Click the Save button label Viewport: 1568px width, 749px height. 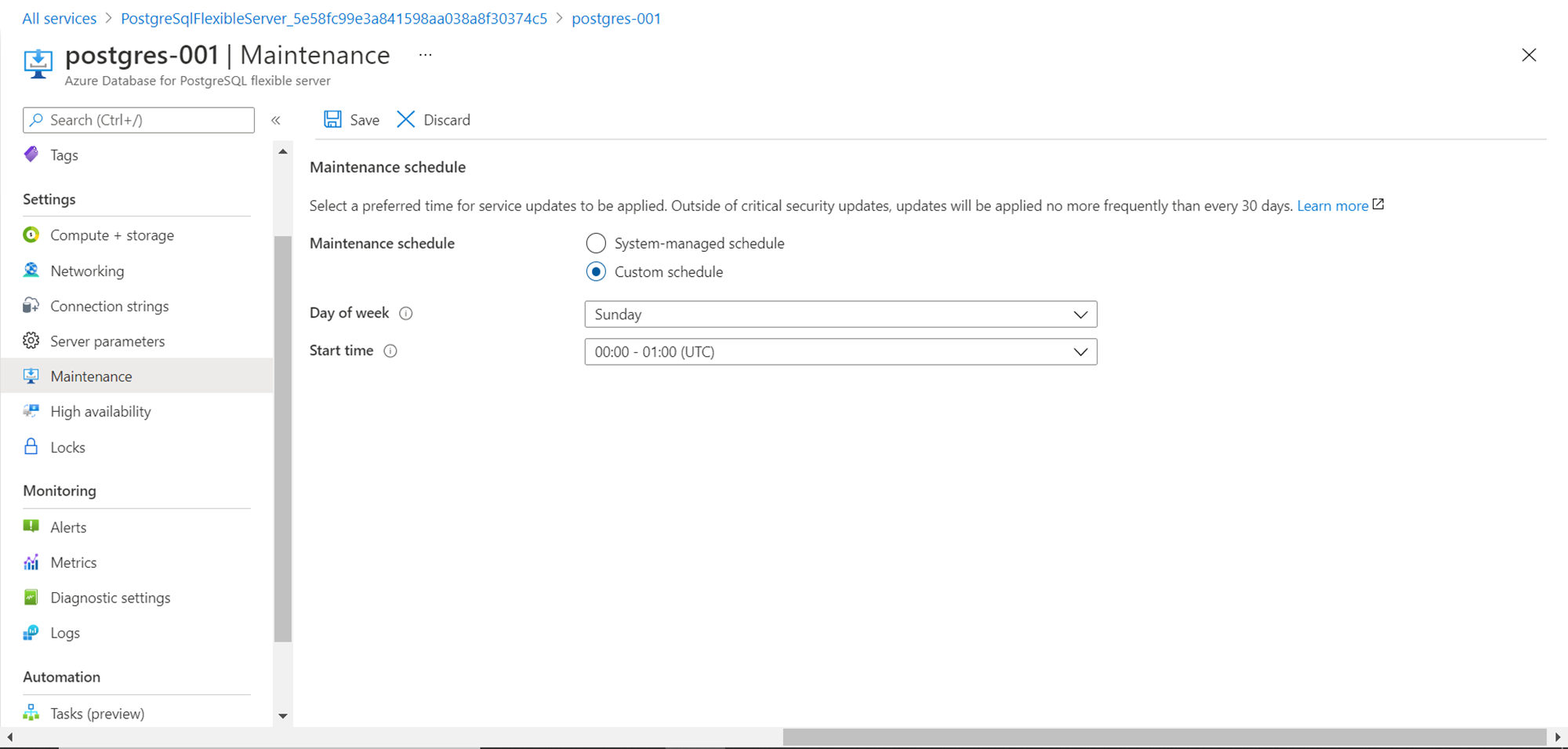tap(365, 120)
